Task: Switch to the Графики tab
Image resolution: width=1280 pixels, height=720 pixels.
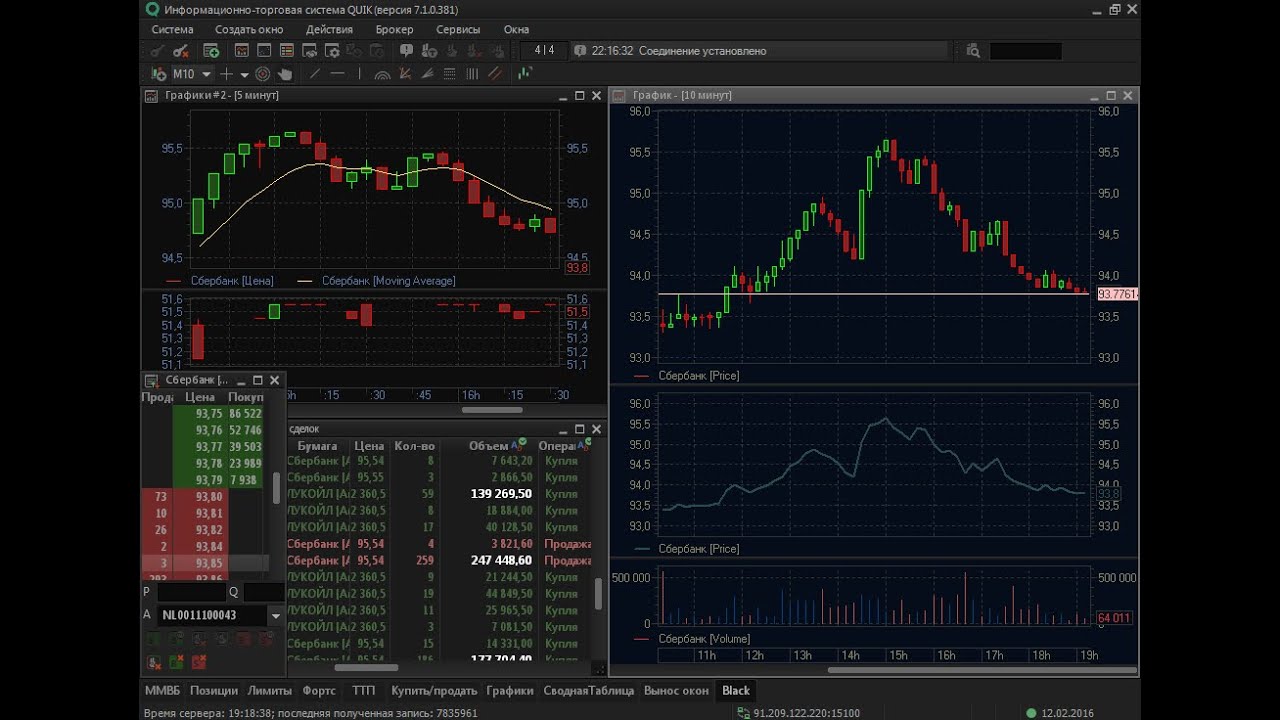Action: 510,691
